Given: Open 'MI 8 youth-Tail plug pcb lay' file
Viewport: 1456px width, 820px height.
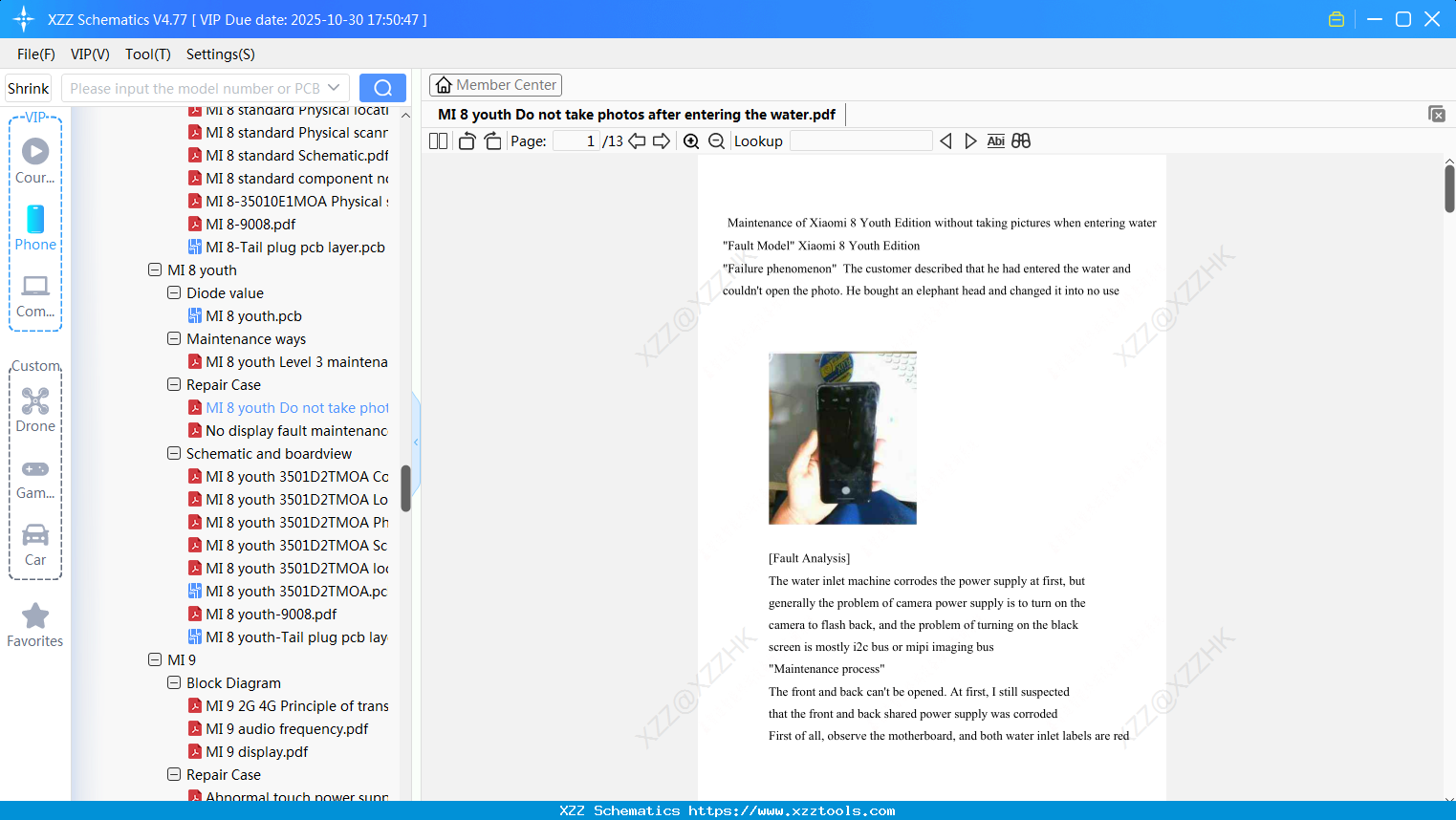Looking at the screenshot, I should (288, 637).
